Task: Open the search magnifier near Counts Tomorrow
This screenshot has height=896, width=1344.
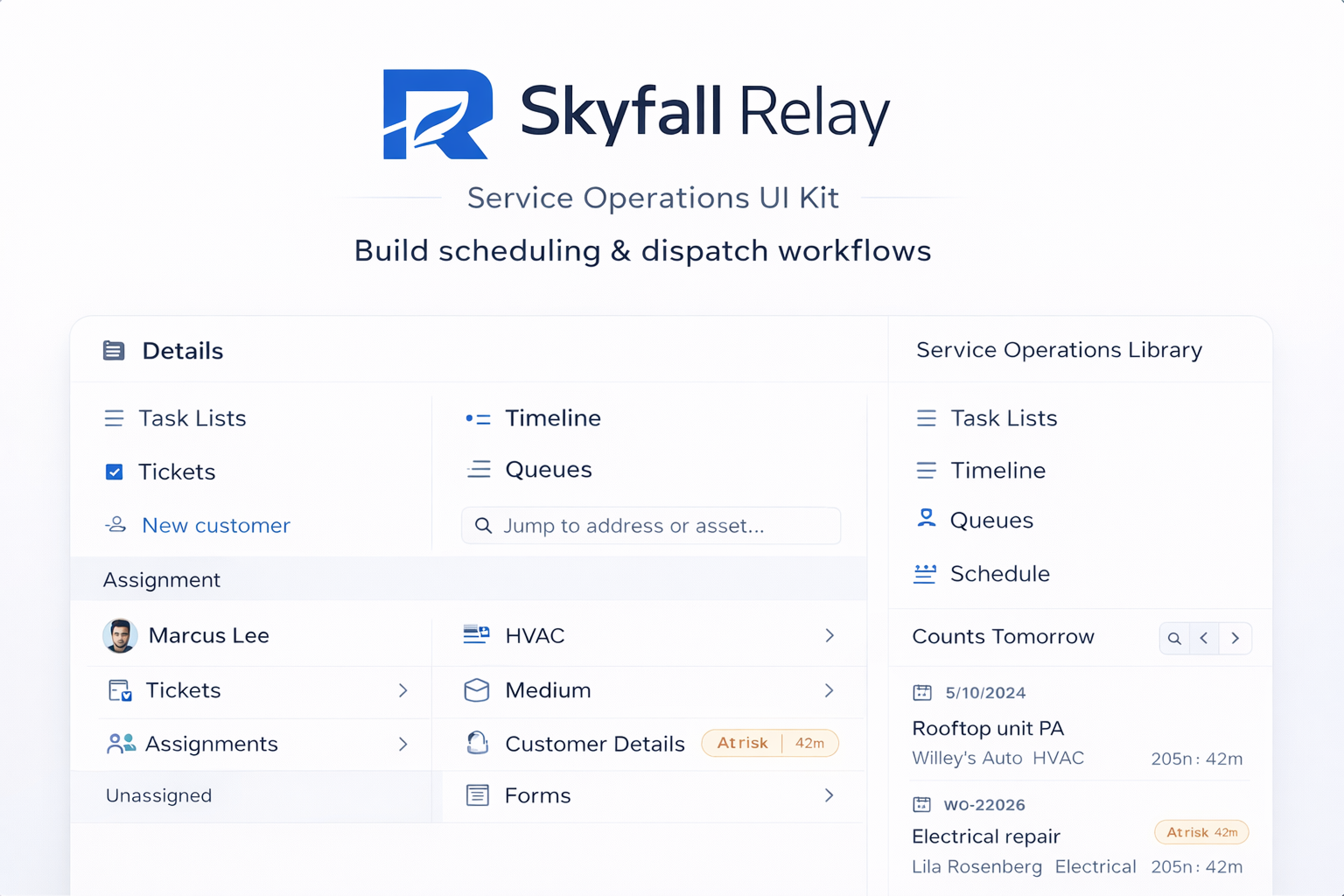Action: 1174,638
